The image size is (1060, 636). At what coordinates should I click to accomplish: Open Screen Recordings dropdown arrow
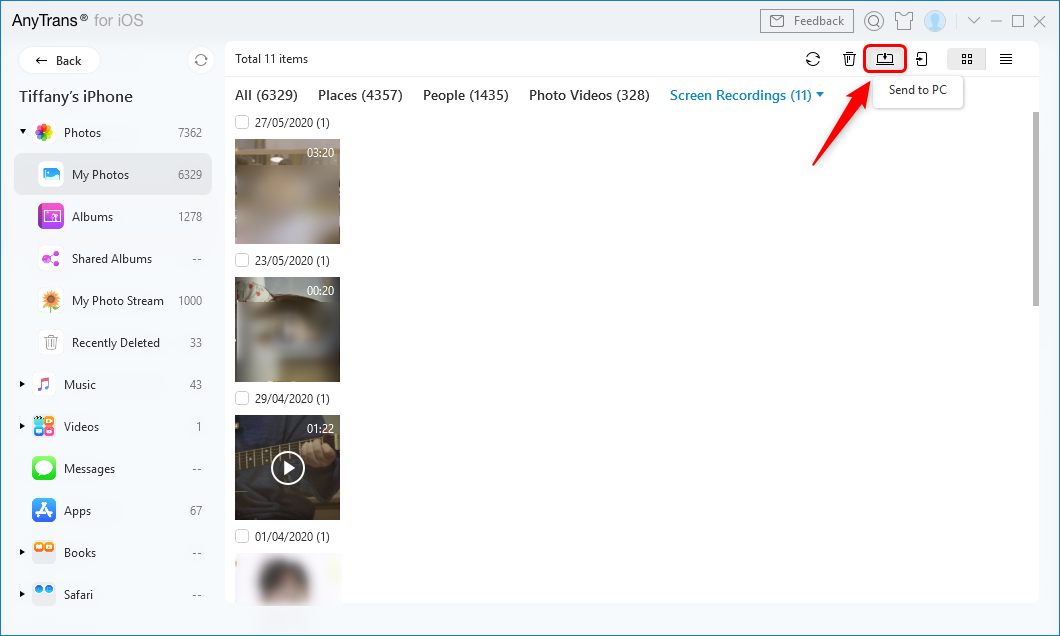(820, 95)
